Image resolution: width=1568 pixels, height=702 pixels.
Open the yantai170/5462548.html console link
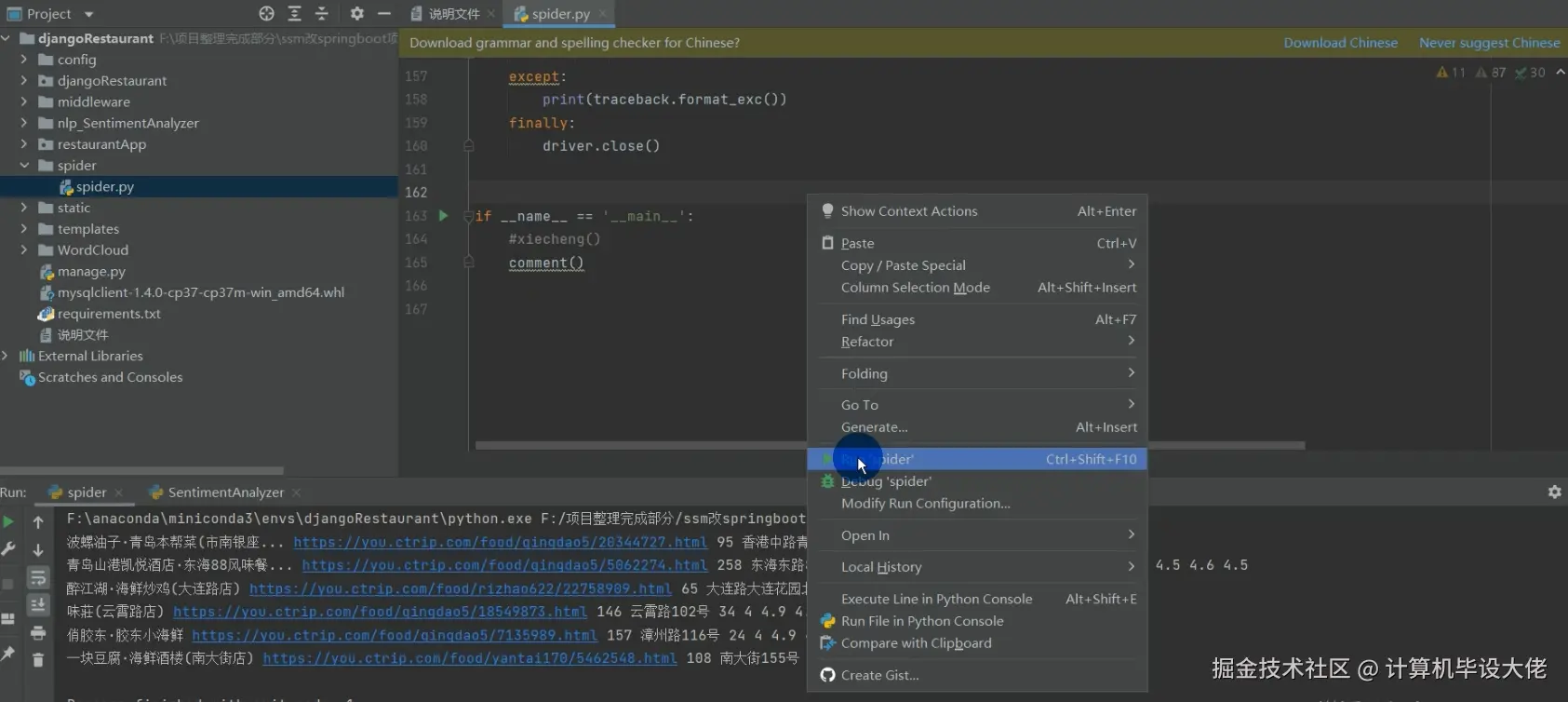pos(470,658)
